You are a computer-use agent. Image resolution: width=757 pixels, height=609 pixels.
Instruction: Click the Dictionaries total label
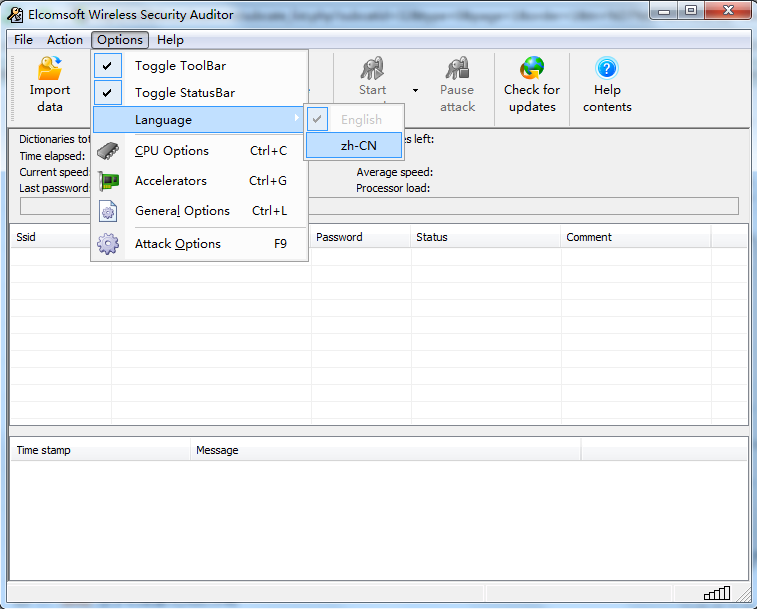55,139
